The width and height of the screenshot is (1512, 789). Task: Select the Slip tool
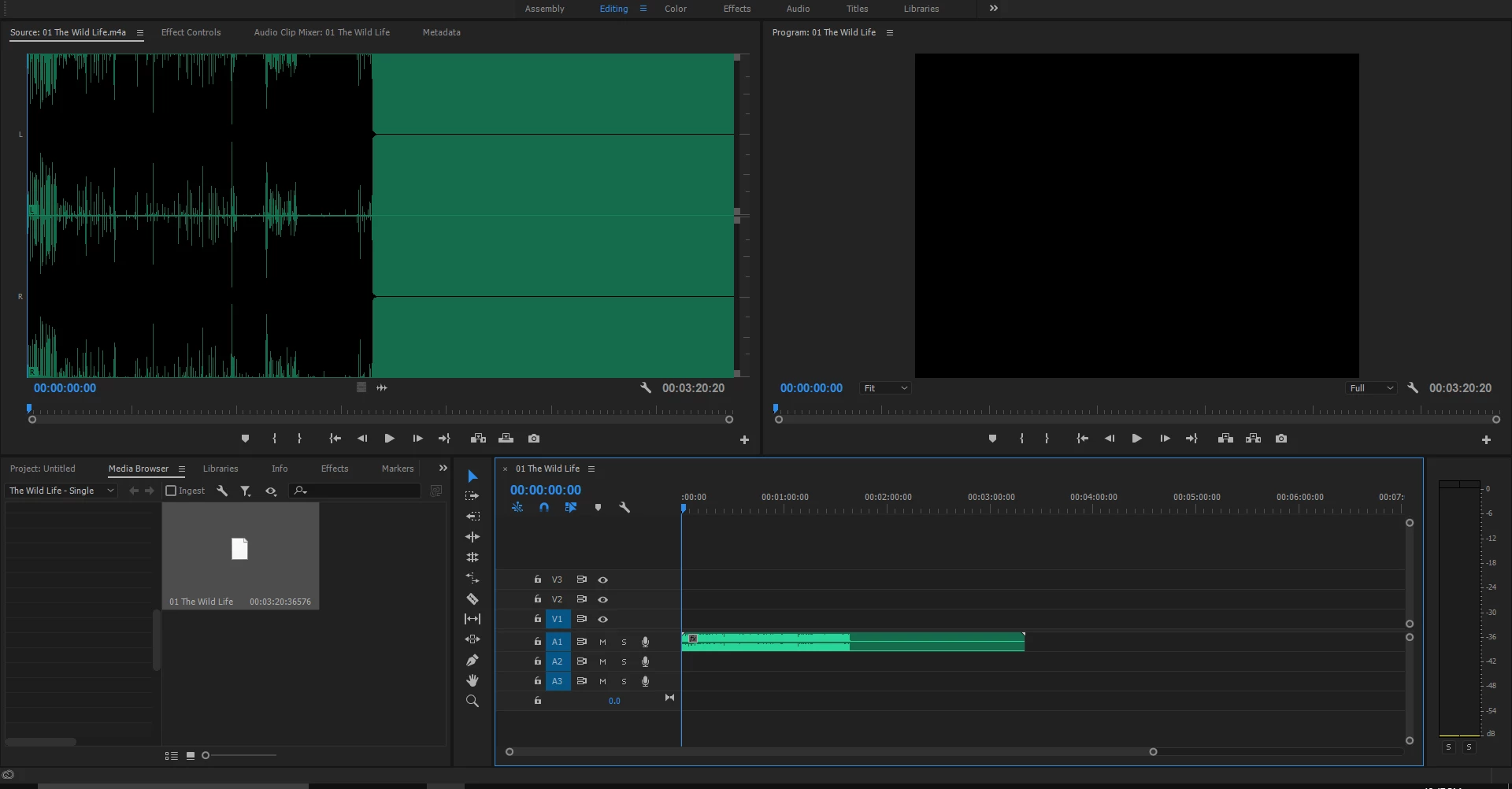[472, 619]
